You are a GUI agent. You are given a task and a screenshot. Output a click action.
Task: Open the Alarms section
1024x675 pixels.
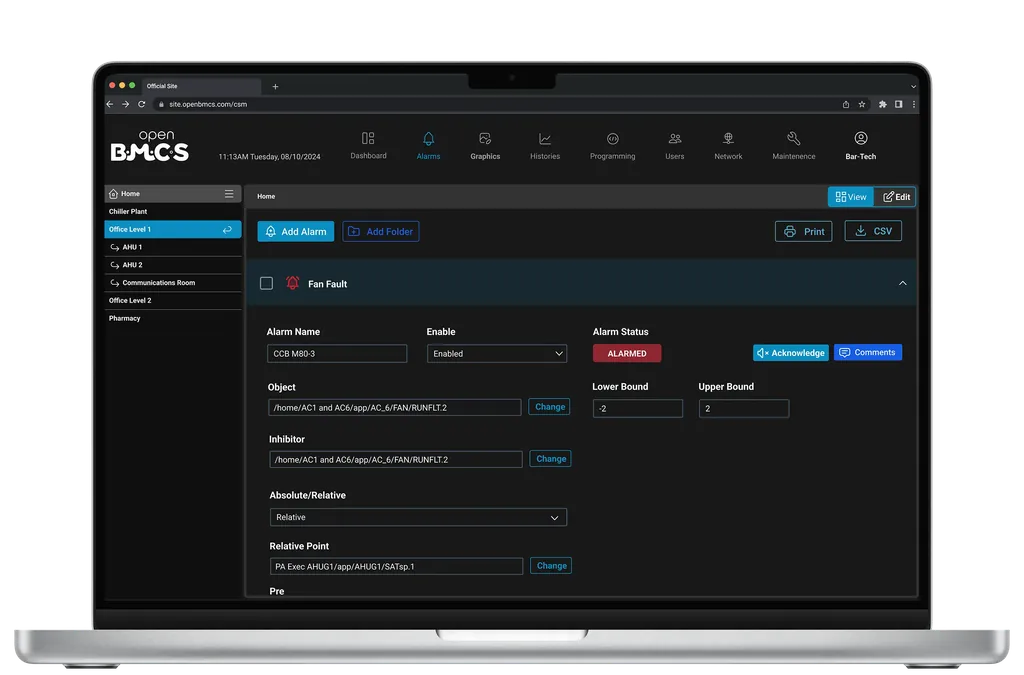pos(428,146)
